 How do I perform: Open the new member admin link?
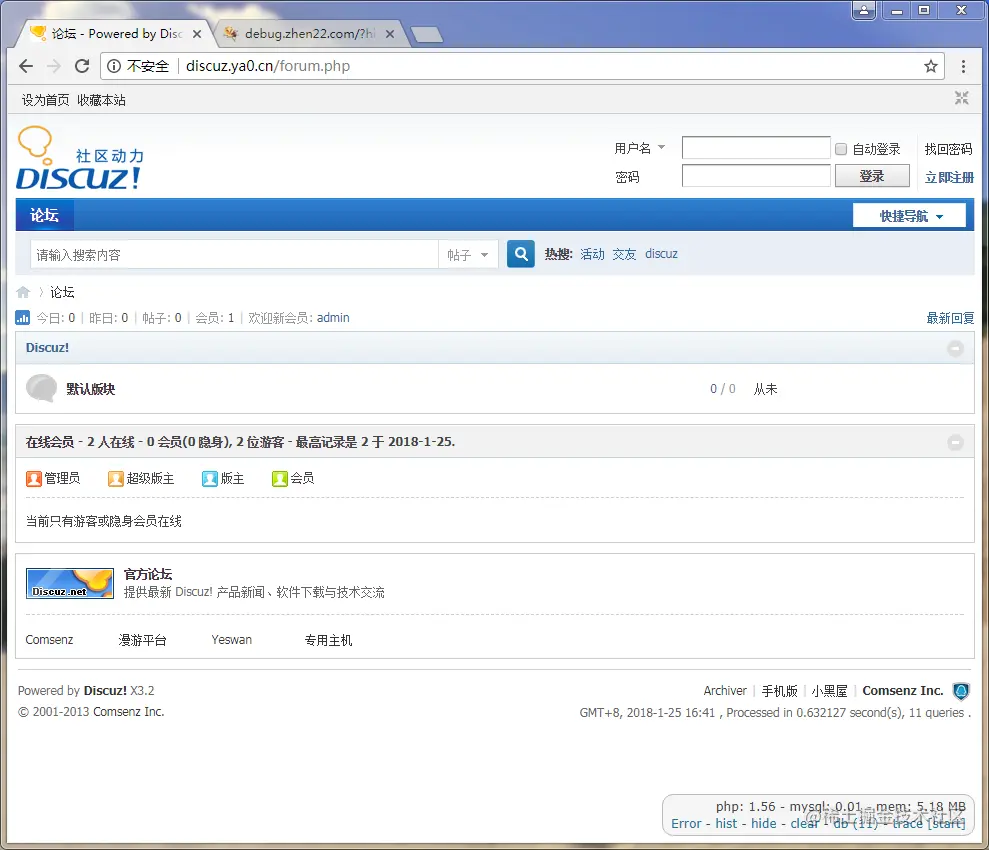point(333,318)
